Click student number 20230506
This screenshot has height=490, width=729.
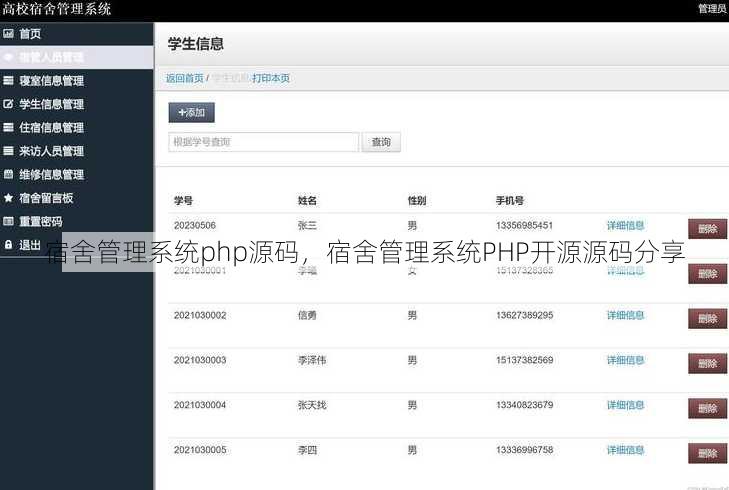click(x=195, y=225)
